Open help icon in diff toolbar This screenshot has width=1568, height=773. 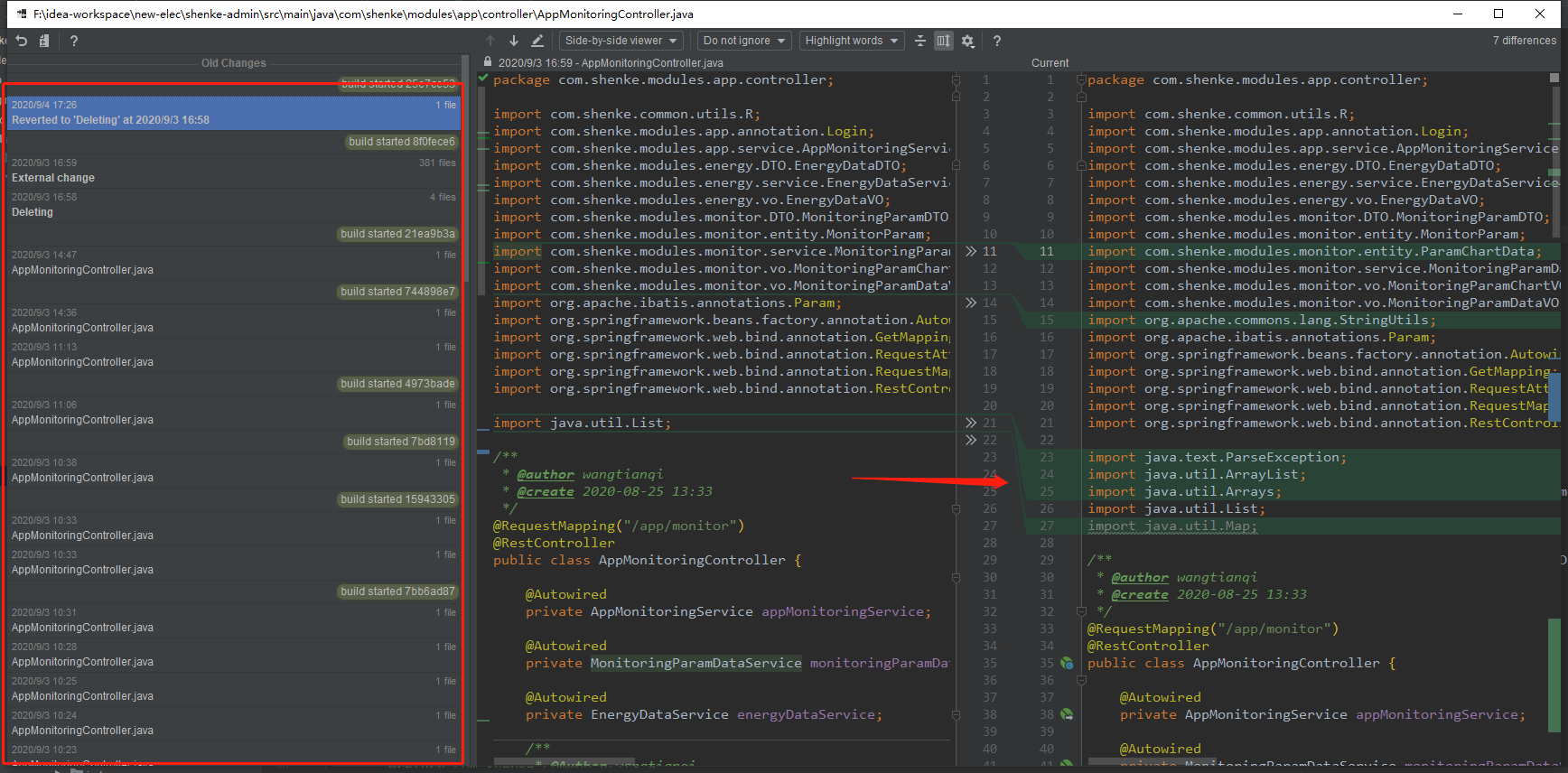[x=997, y=41]
